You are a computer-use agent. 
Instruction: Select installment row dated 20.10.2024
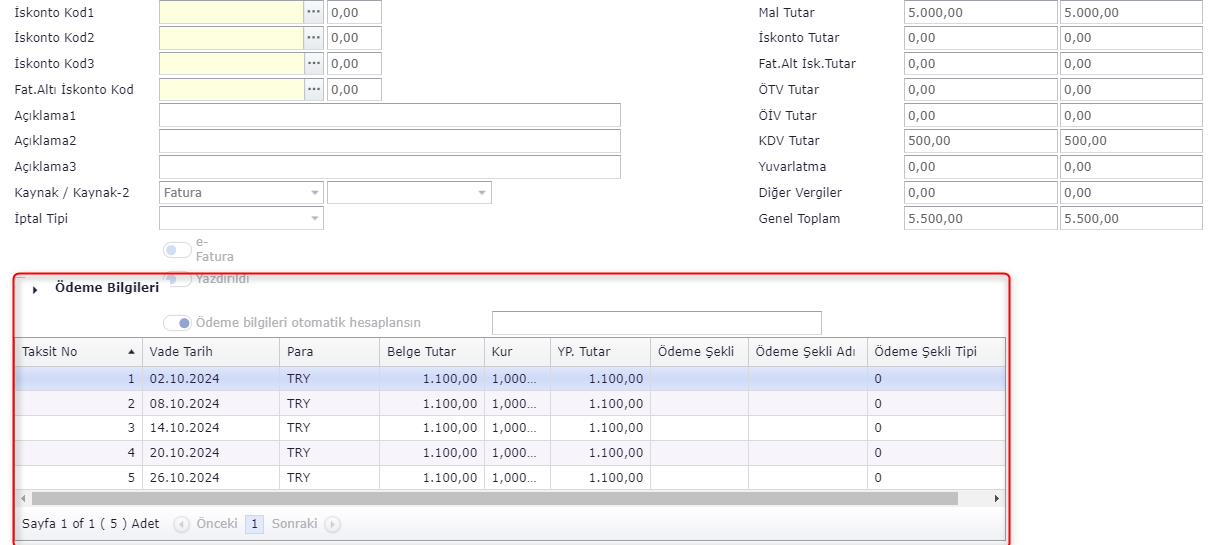(510, 453)
